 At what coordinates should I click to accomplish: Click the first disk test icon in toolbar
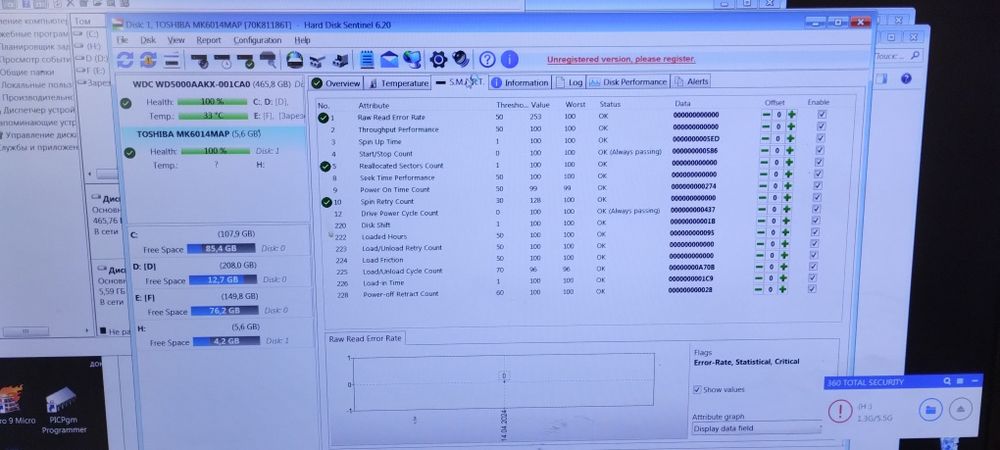[x=200, y=61]
